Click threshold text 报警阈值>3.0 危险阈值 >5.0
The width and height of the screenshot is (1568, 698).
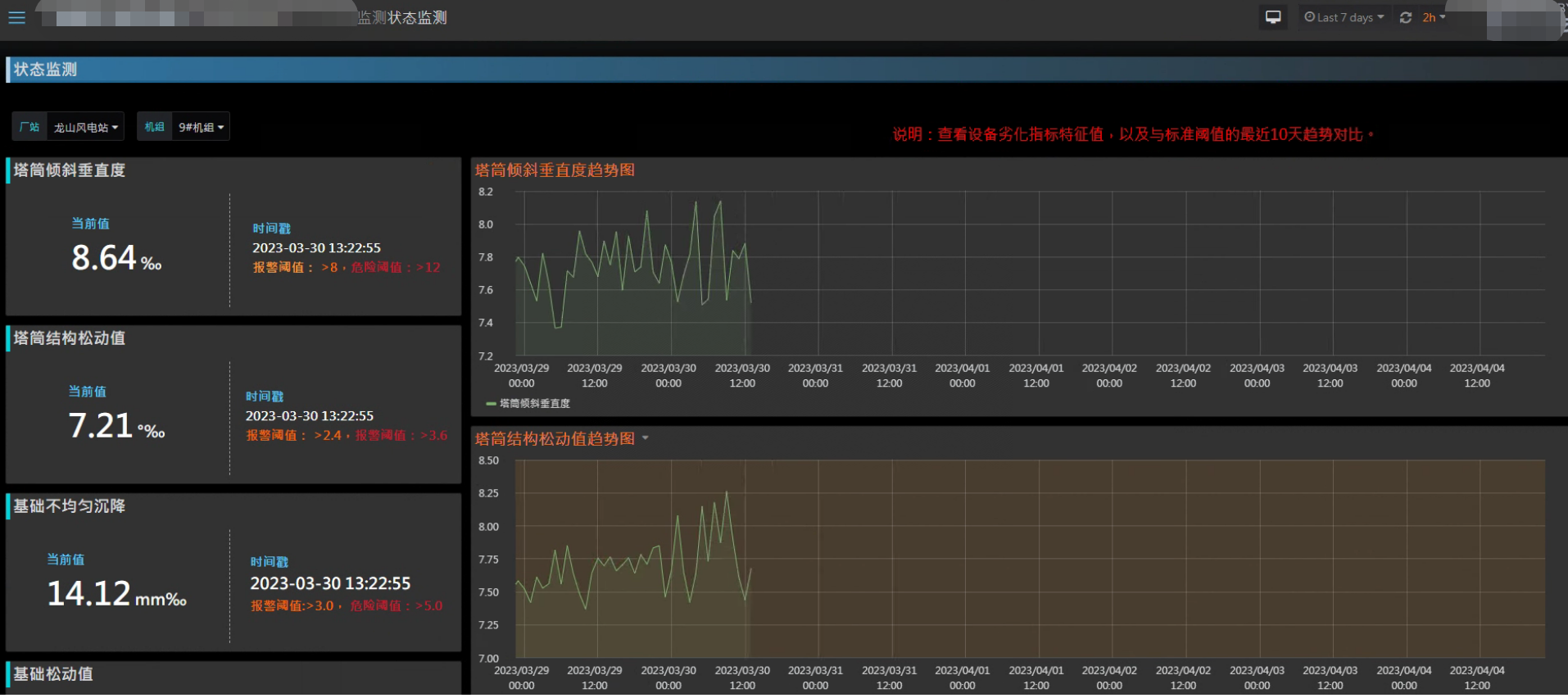click(x=347, y=605)
